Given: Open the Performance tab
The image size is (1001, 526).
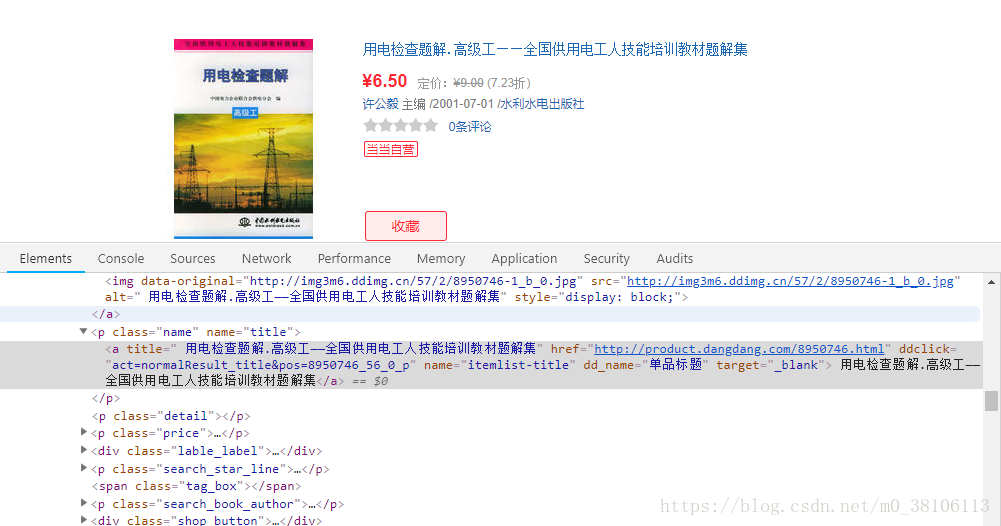Looking at the screenshot, I should pyautogui.click(x=354, y=259).
